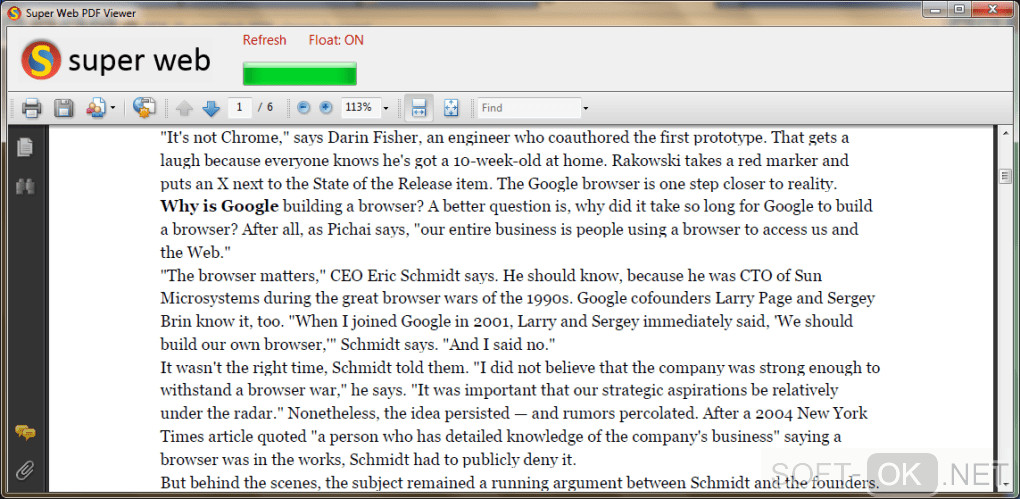Click the share/email file icon
The width and height of the screenshot is (1020, 499).
(x=96, y=107)
